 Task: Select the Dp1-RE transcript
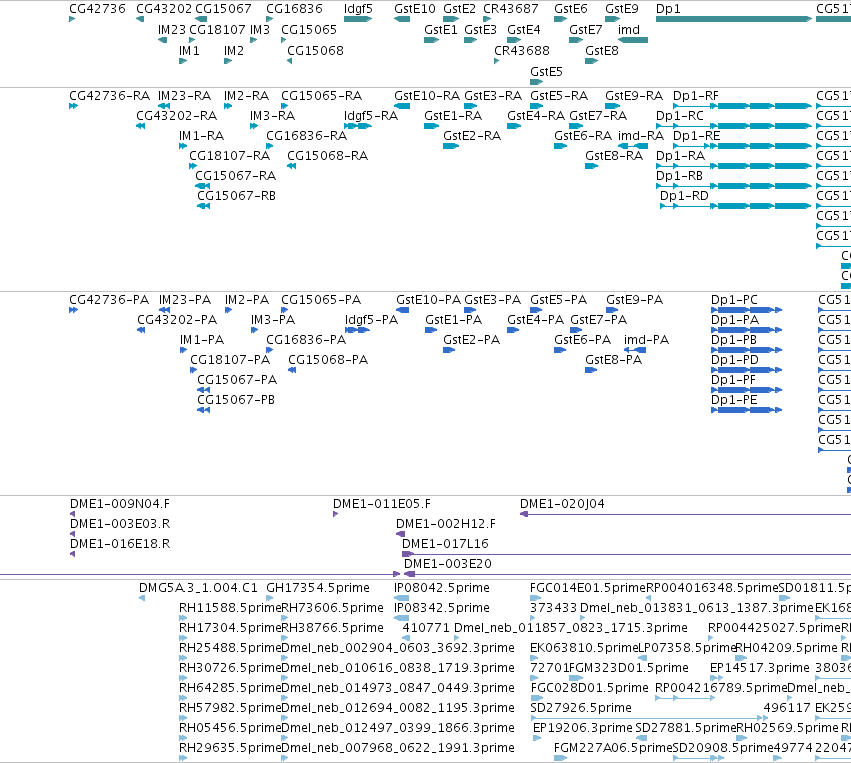[x=742, y=146]
